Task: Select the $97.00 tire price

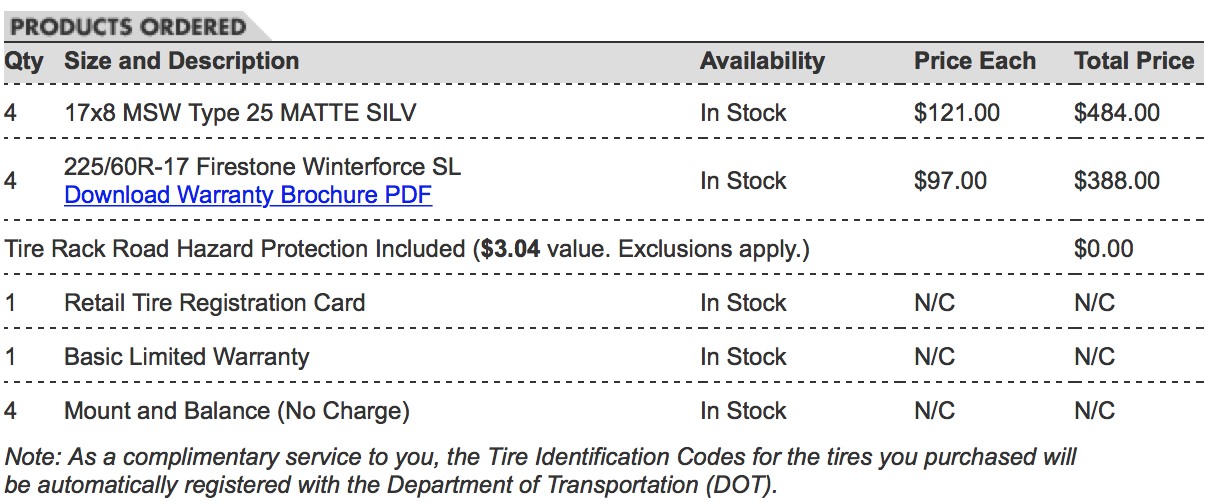Action: (950, 181)
